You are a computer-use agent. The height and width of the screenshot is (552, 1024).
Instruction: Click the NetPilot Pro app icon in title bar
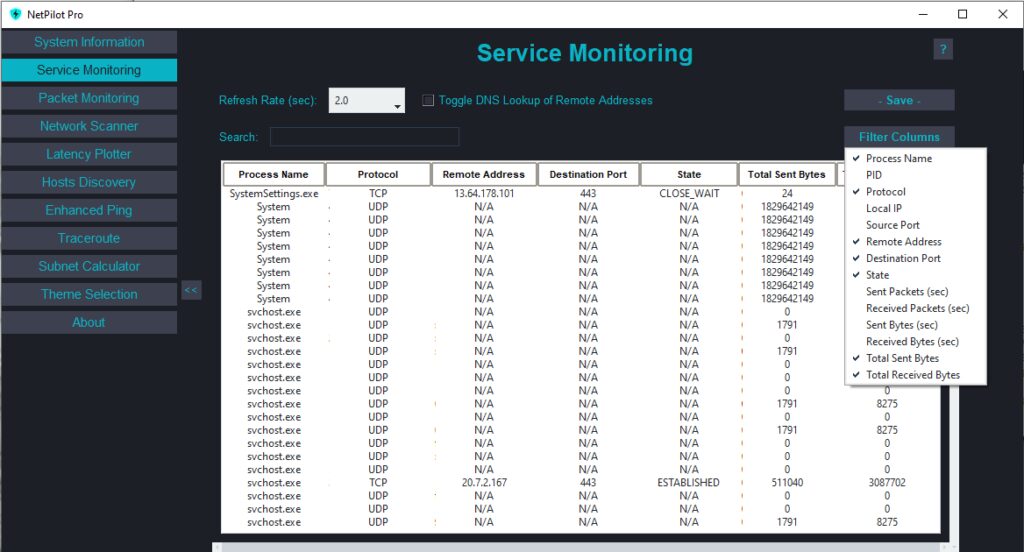coord(16,14)
